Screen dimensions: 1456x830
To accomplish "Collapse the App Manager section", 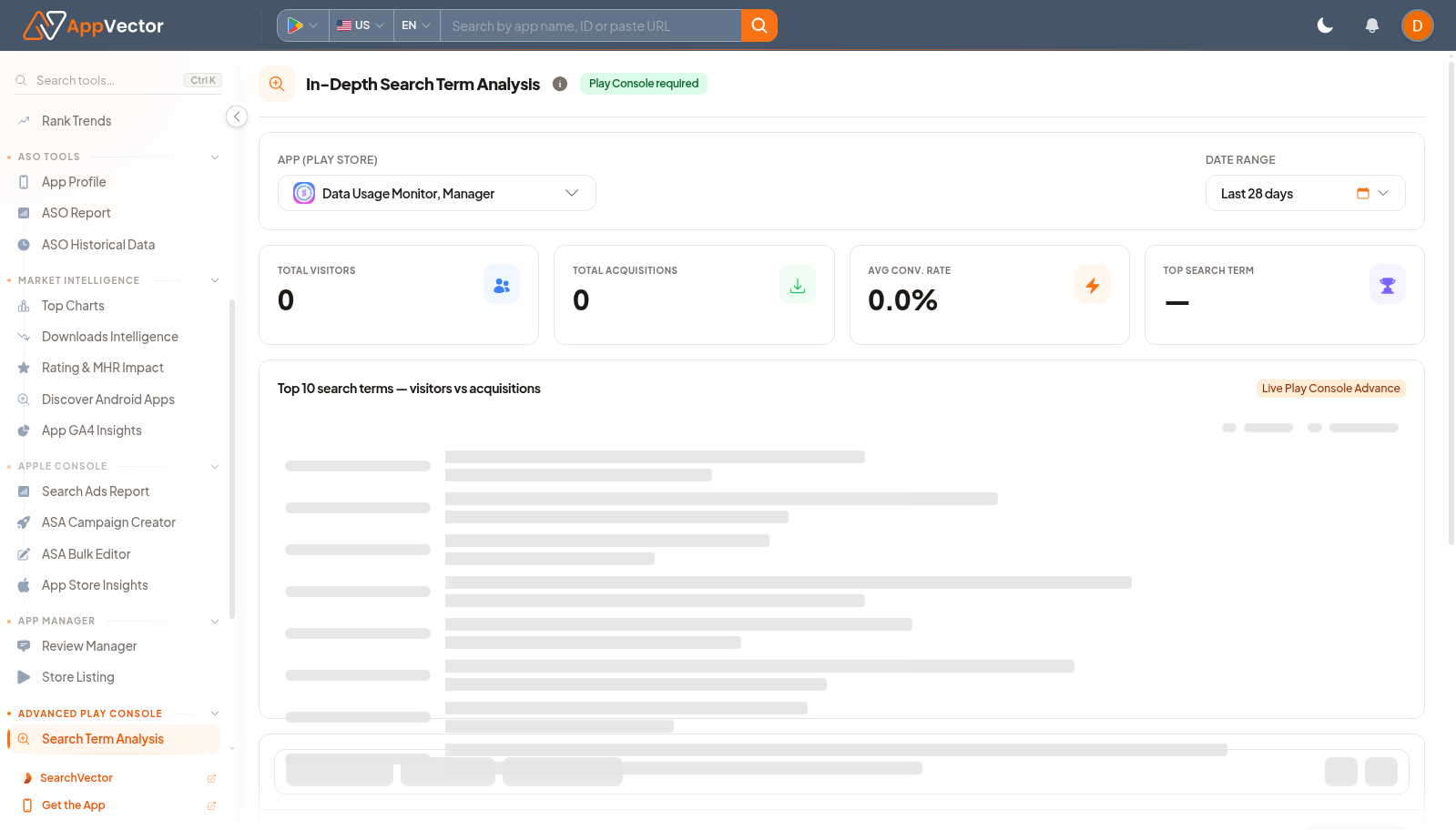I will point(215,621).
